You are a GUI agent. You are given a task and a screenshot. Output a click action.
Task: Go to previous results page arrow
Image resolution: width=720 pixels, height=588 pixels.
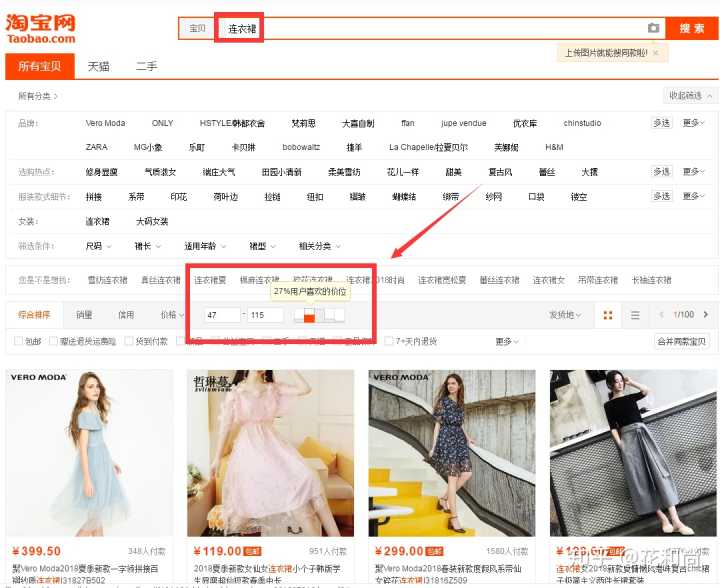pyautogui.click(x=660, y=315)
